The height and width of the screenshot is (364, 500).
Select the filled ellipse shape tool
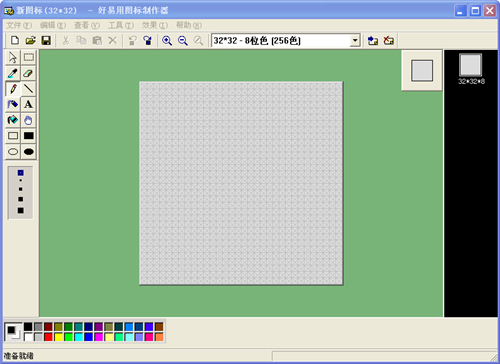29,152
